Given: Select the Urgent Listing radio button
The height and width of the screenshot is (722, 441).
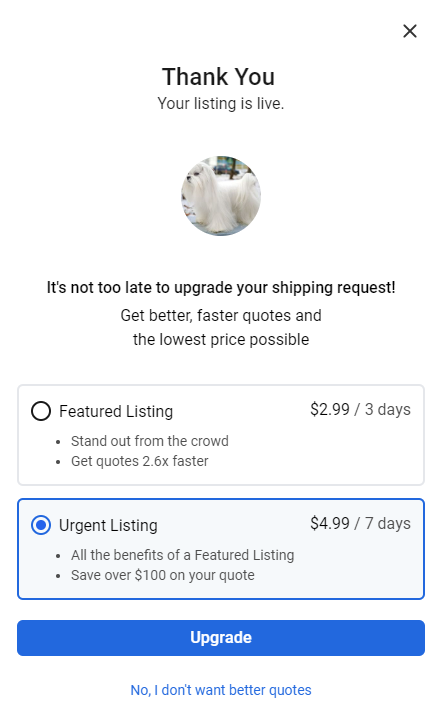Looking at the screenshot, I should coord(41,525).
